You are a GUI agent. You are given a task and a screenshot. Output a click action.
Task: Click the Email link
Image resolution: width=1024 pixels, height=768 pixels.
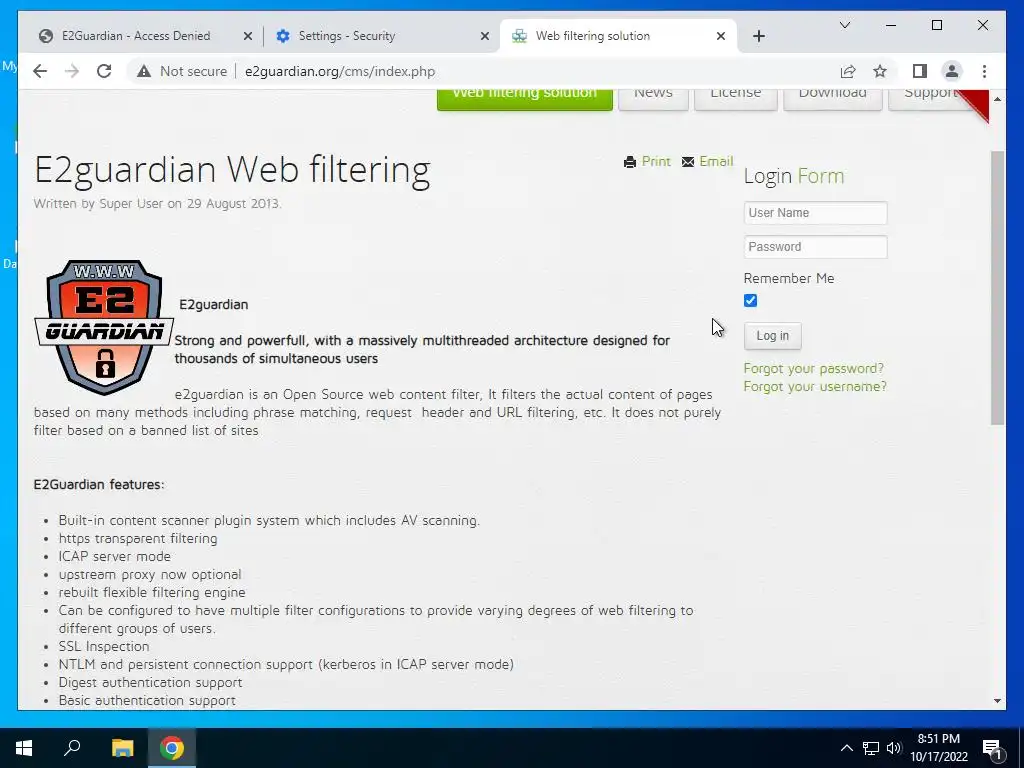coord(716,161)
